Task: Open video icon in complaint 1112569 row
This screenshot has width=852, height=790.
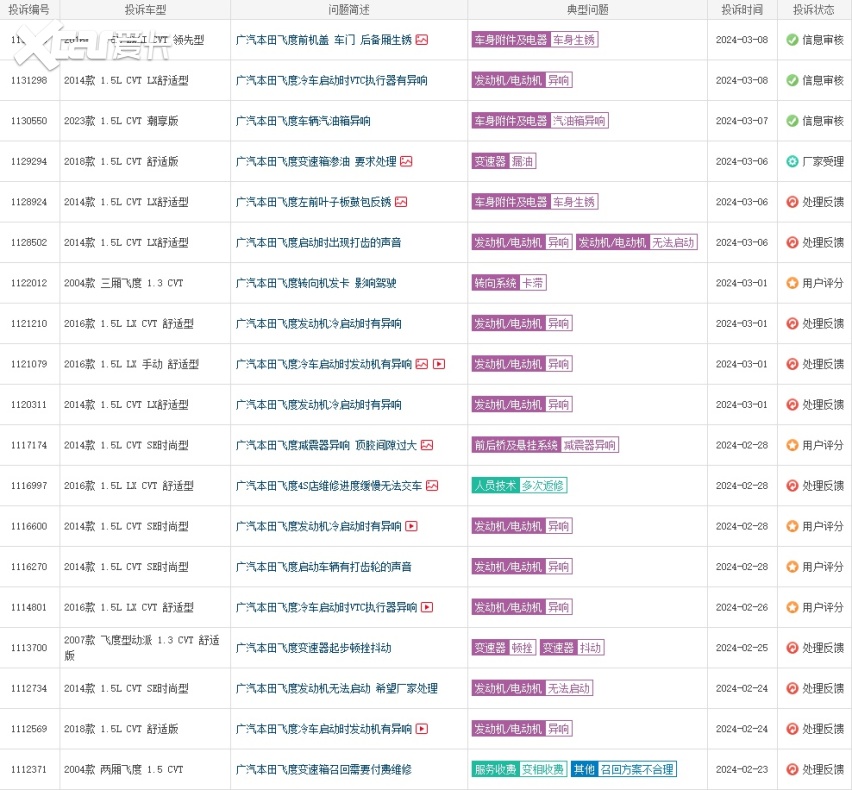Action: 421,729
